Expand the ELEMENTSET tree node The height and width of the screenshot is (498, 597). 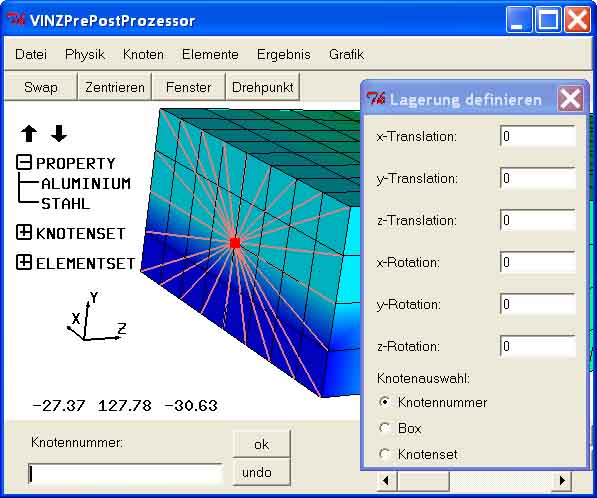[x=24, y=262]
